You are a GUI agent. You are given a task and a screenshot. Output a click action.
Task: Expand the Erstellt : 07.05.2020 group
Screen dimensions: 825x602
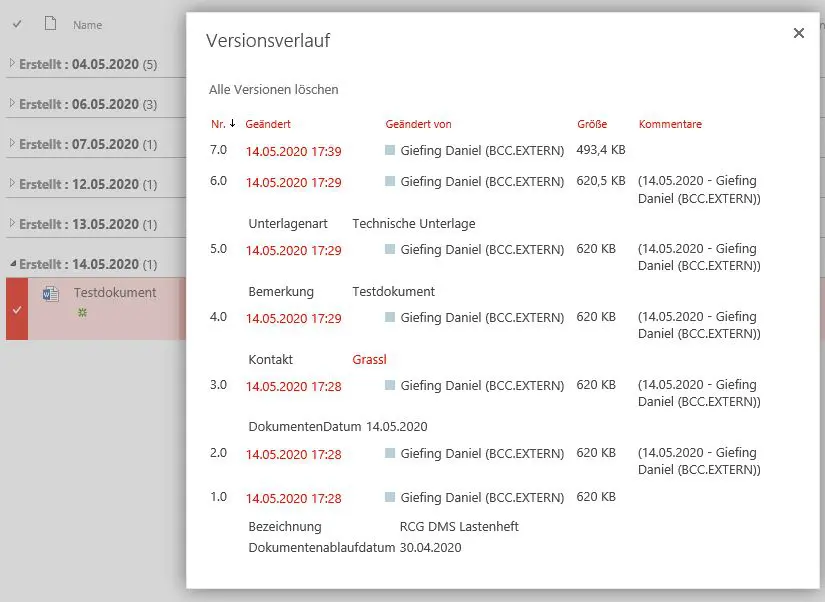pyautogui.click(x=13, y=144)
